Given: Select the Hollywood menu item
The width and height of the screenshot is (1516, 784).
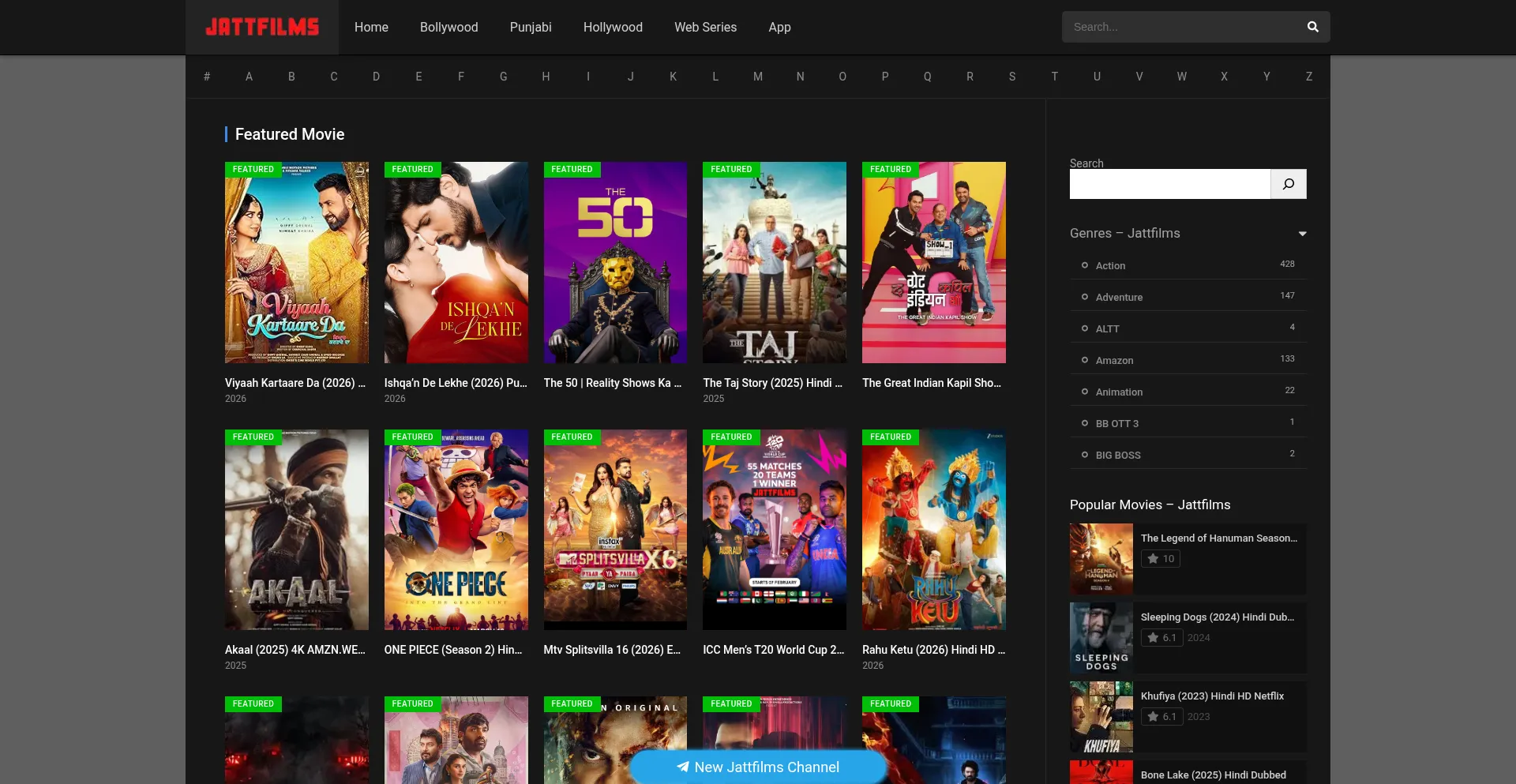Looking at the screenshot, I should pos(613,27).
